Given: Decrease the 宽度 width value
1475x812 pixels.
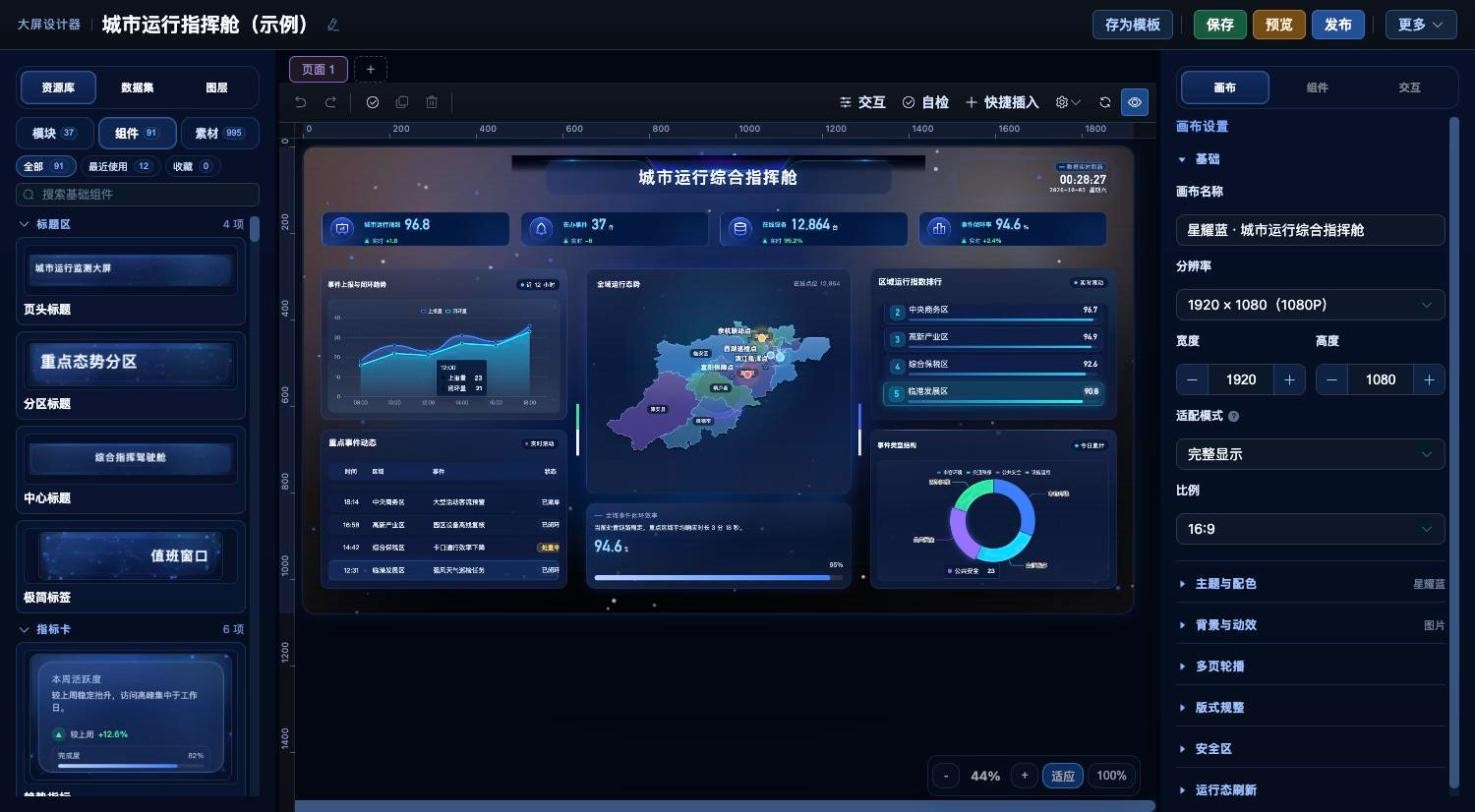Looking at the screenshot, I should 1192,380.
